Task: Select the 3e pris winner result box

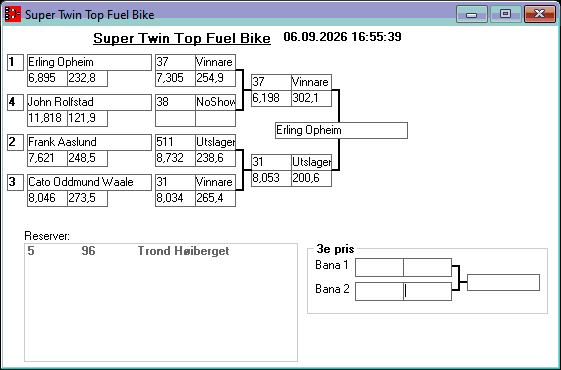Action: 503,283
